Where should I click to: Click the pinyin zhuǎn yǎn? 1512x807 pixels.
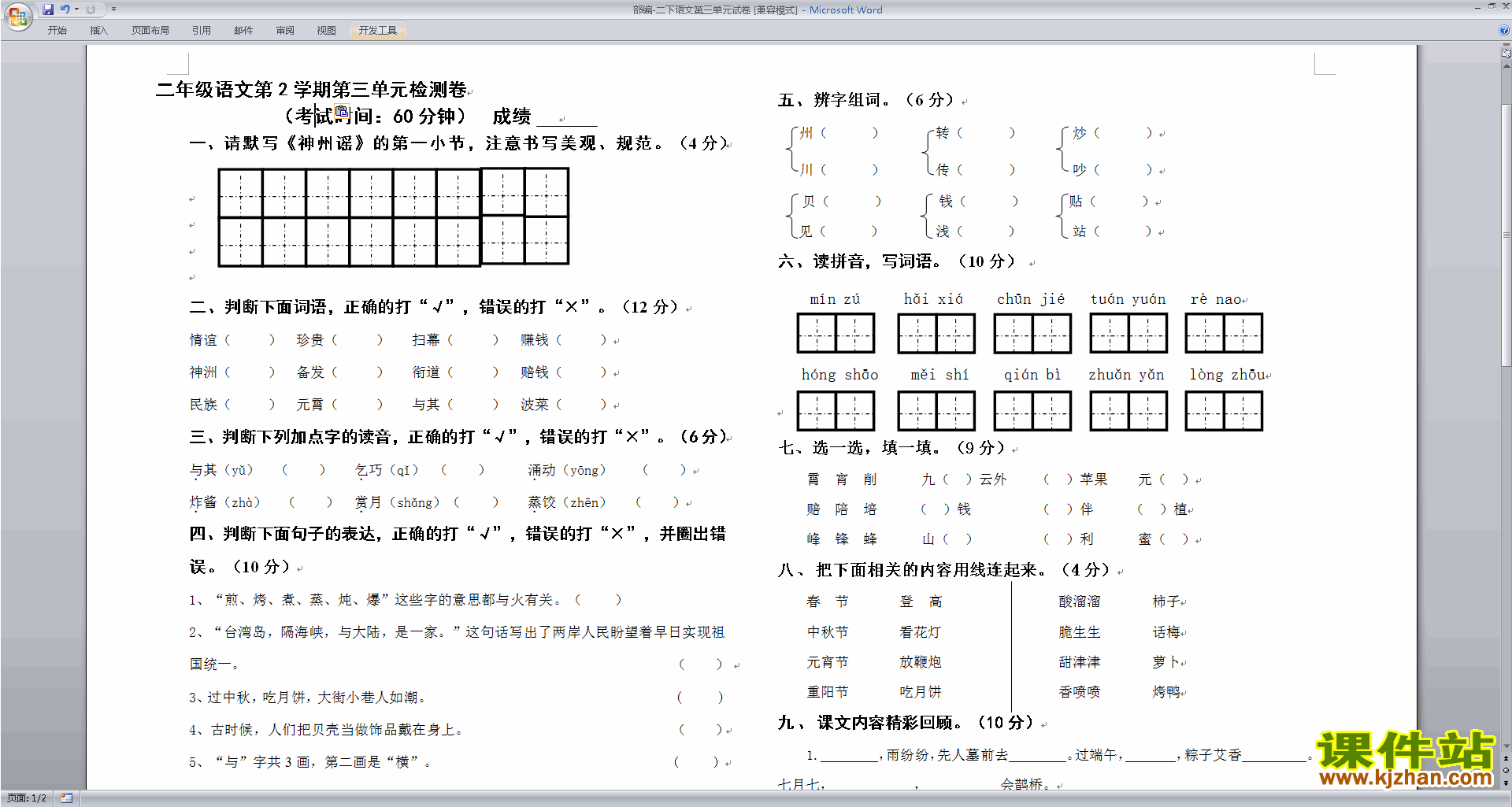click(x=1126, y=375)
